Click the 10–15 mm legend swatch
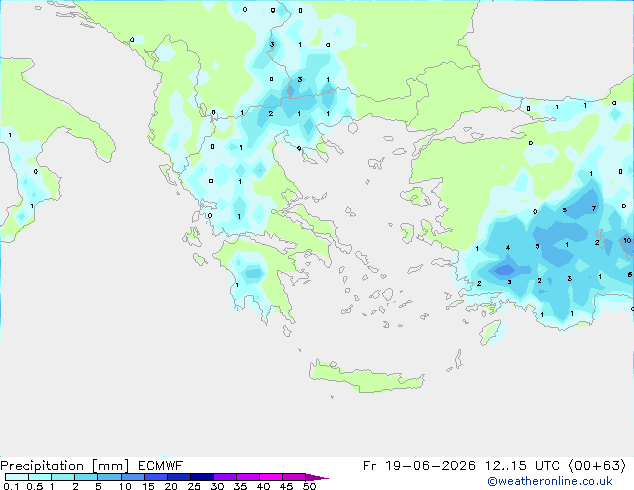634x490 pixels. (132, 477)
